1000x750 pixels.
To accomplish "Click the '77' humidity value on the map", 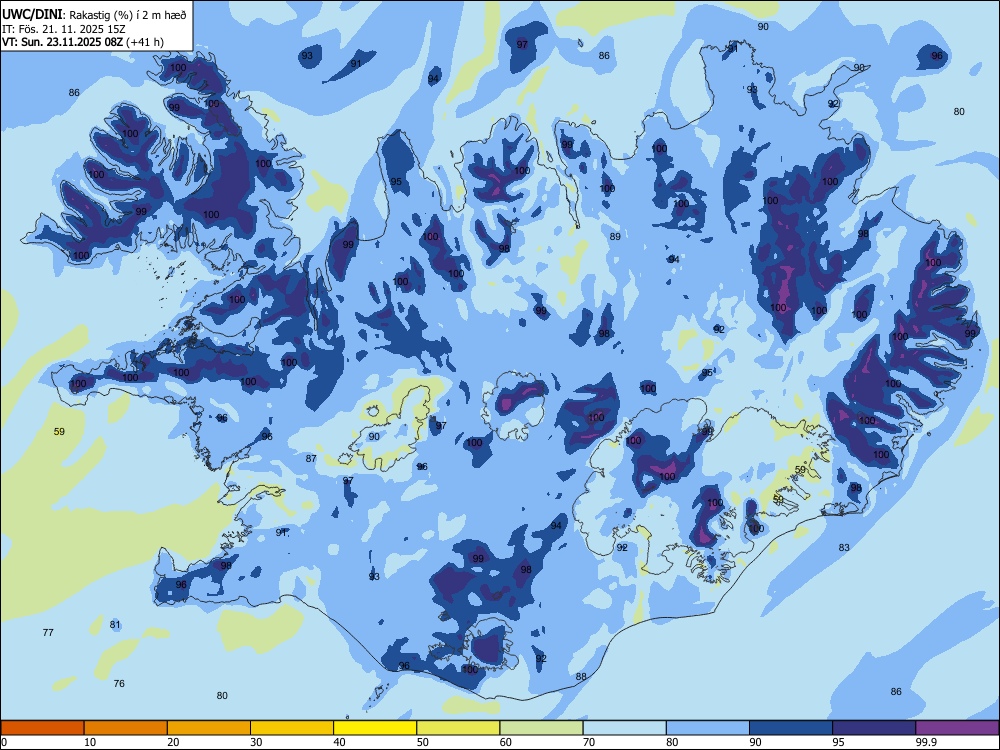I will tap(48, 633).
